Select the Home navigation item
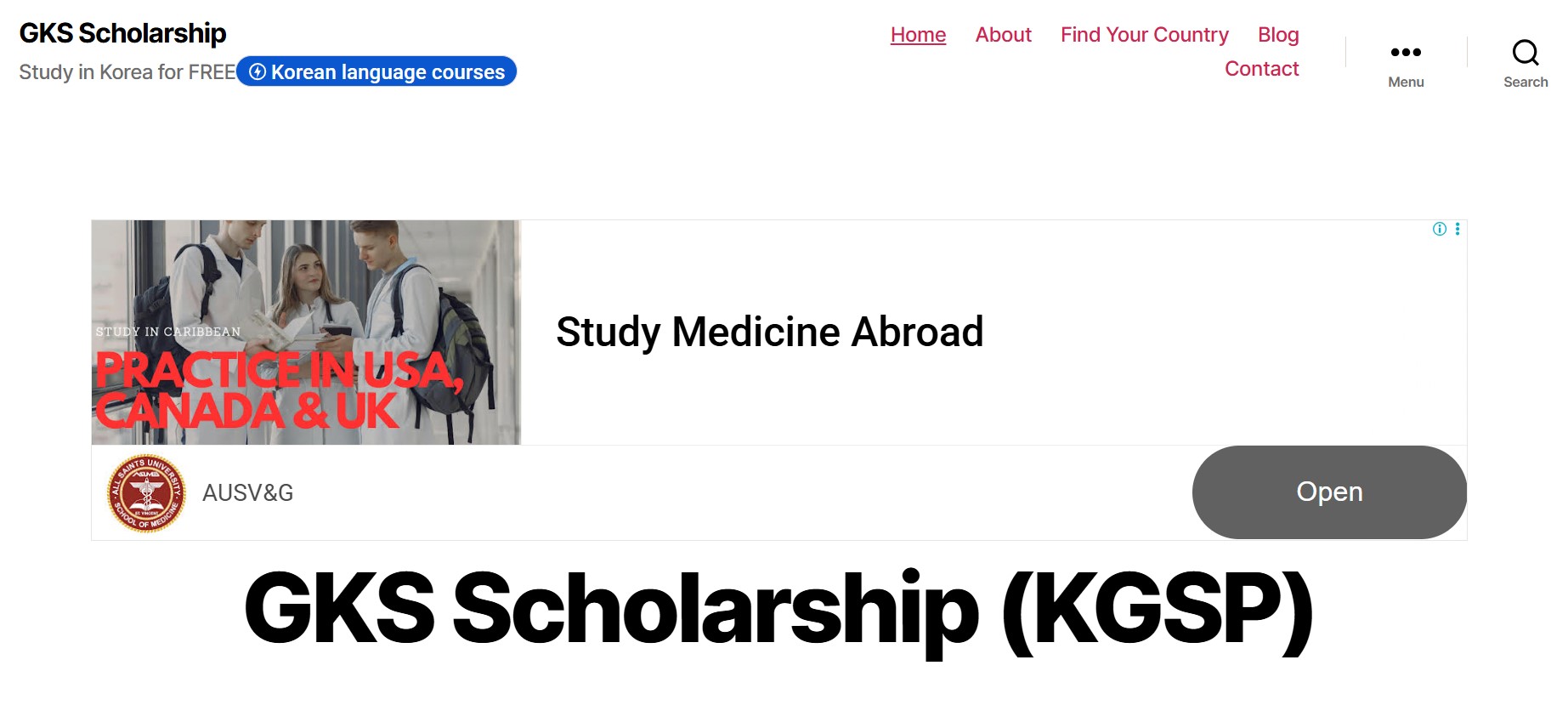 coord(918,35)
